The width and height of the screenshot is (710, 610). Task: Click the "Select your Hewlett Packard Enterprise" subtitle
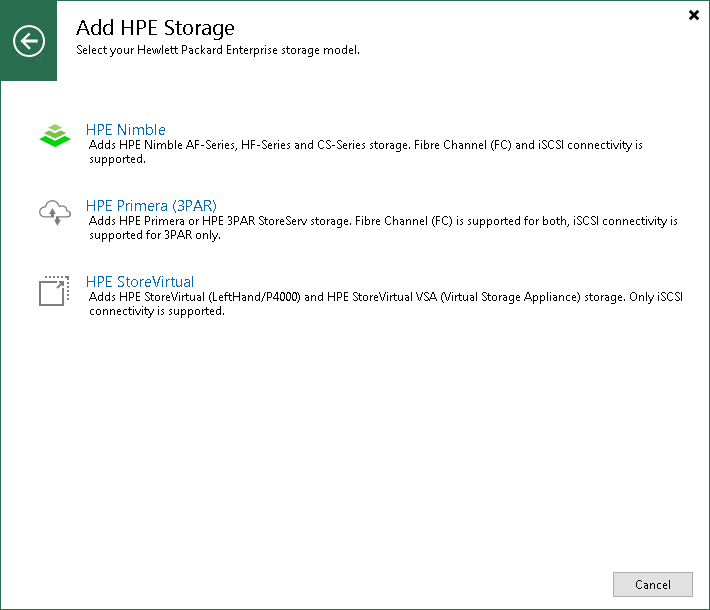point(217,49)
